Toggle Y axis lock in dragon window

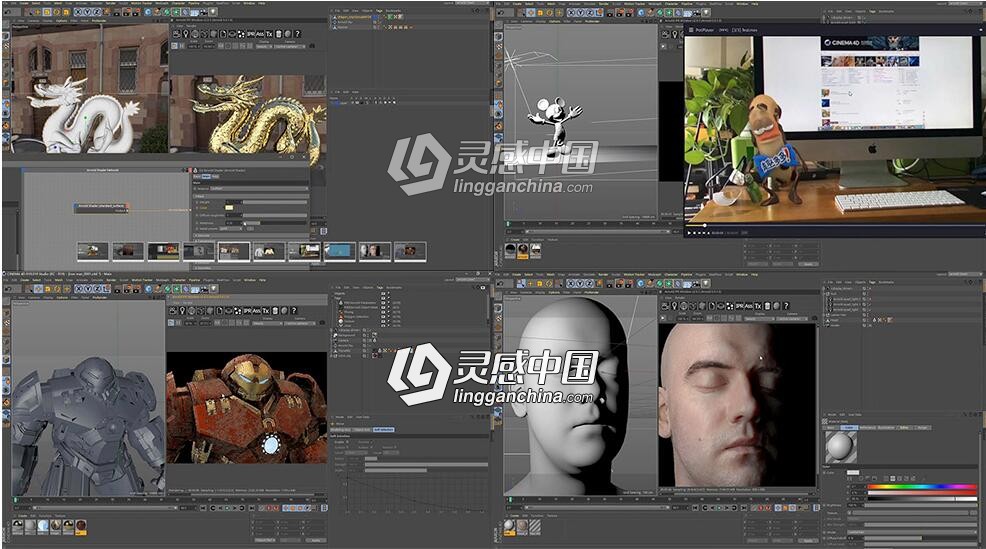tap(88, 12)
